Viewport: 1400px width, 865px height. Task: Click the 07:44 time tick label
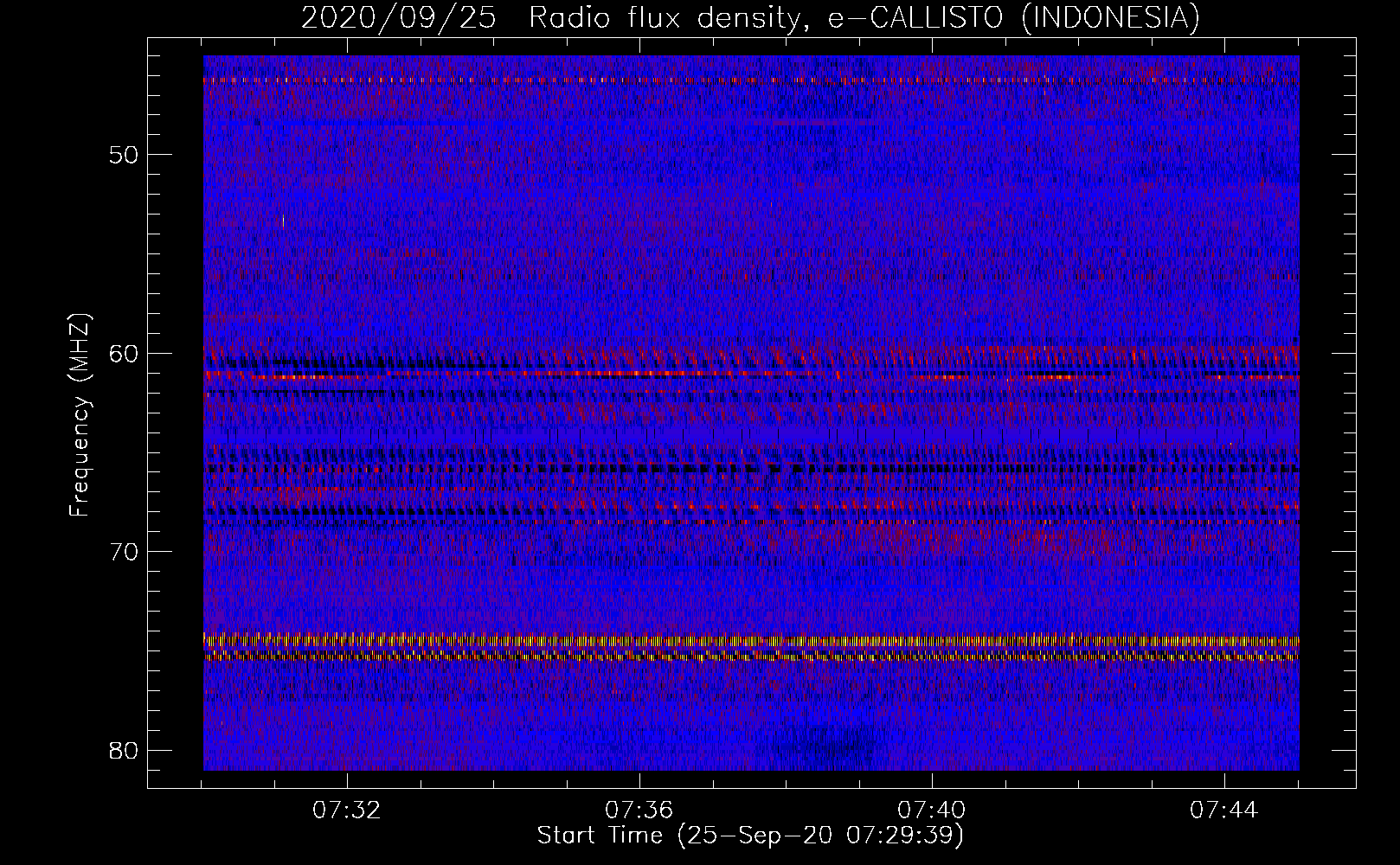1224,811
